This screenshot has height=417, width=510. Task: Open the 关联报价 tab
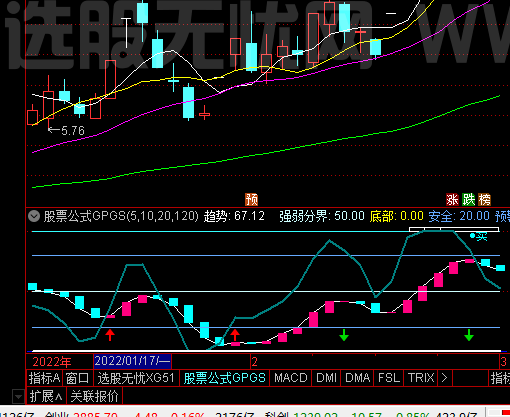(x=95, y=396)
